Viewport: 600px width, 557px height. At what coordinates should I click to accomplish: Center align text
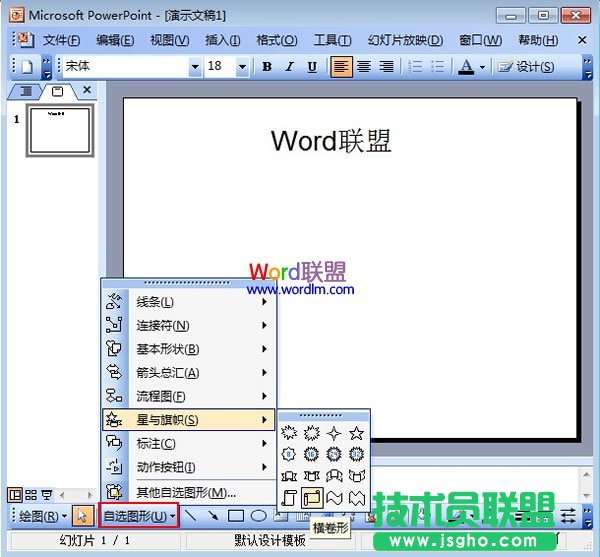[x=364, y=67]
